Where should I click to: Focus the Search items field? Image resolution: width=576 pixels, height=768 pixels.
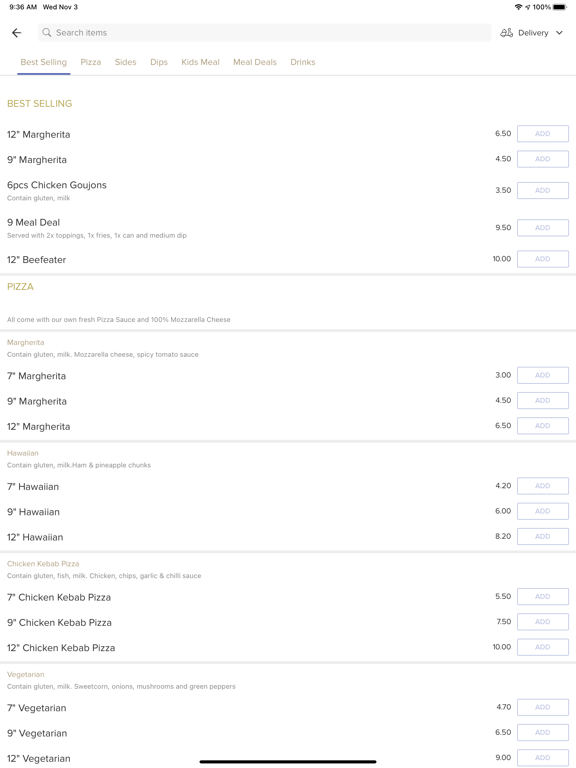(x=264, y=33)
